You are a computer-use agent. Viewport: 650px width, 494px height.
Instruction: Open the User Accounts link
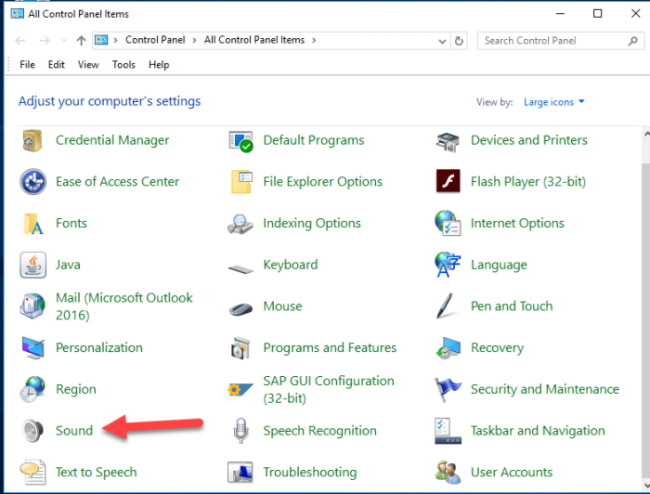click(511, 472)
